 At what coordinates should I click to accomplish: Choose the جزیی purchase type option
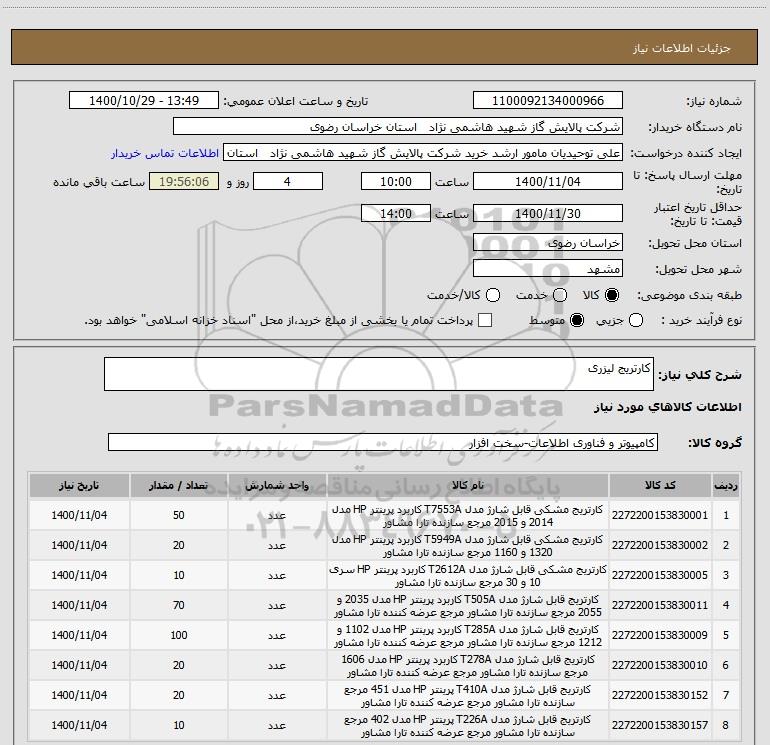tap(636, 321)
